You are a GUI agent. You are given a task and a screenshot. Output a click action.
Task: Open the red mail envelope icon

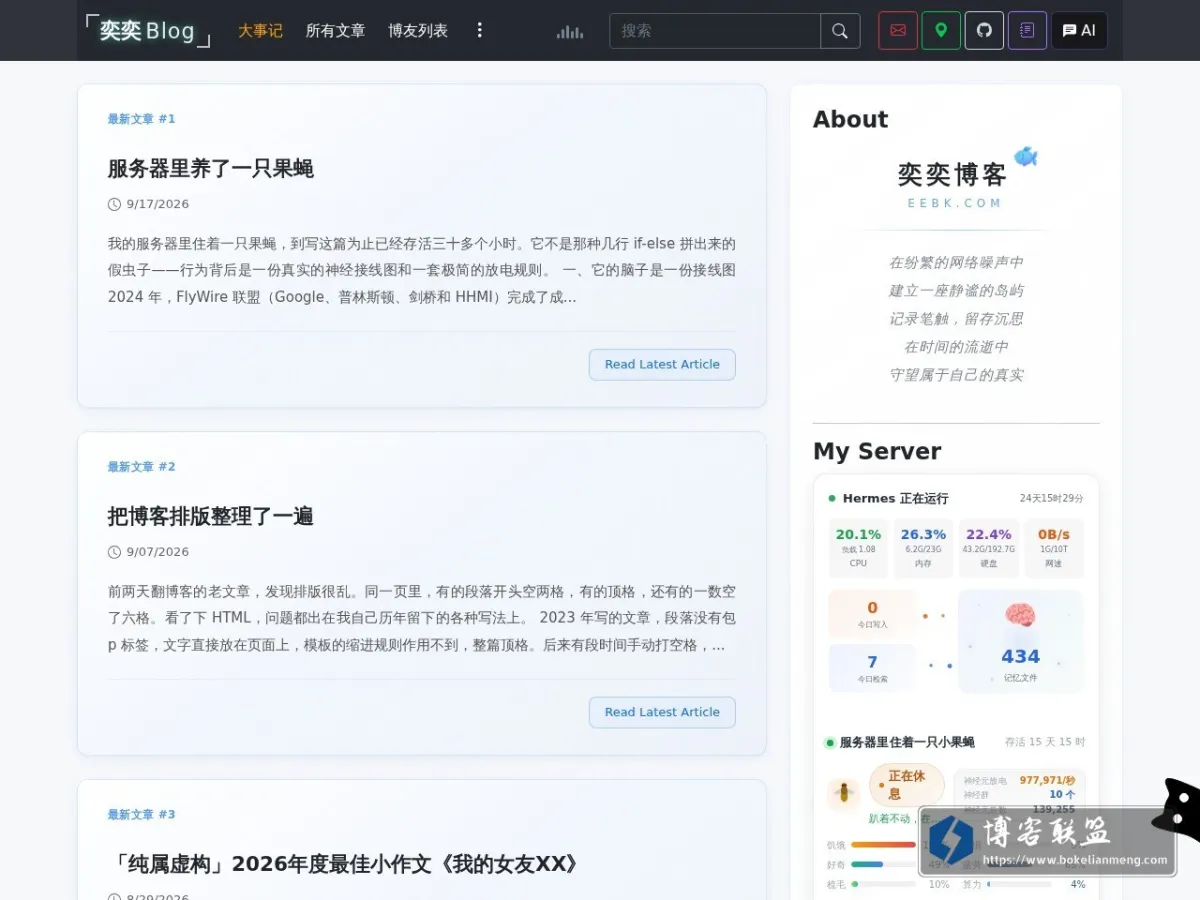coord(898,30)
